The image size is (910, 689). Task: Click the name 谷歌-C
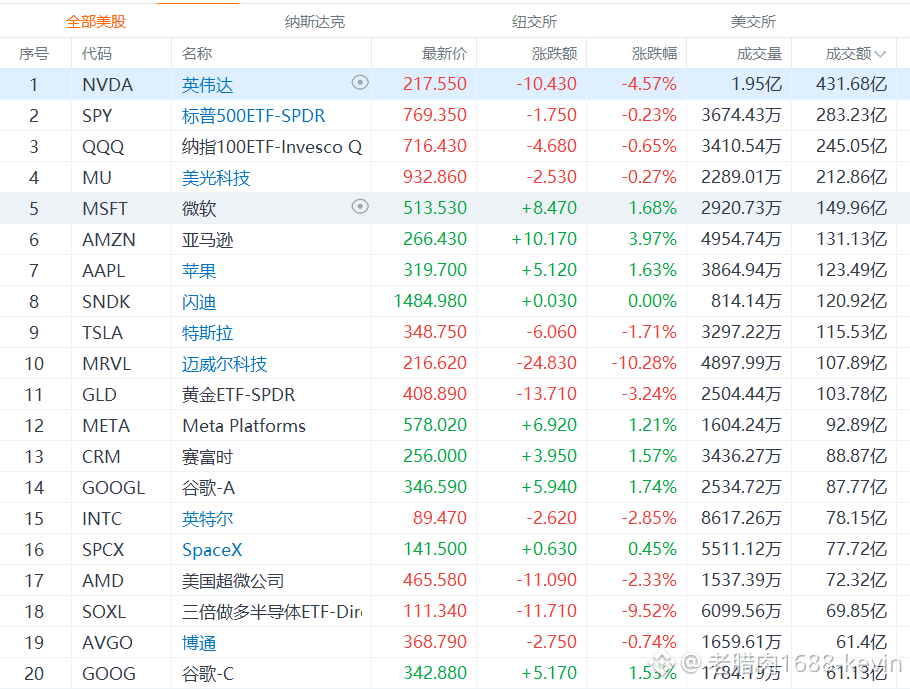click(x=208, y=673)
